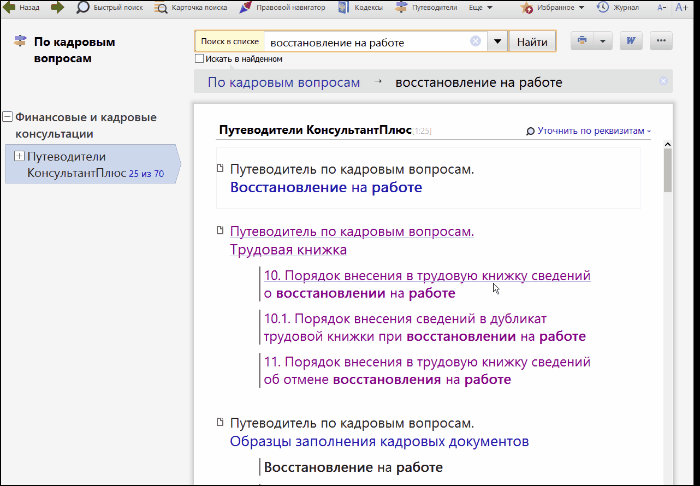Select Путеводители КонсультантПлюс 25 из 70
Screen dimensions: 700x486
92,164
